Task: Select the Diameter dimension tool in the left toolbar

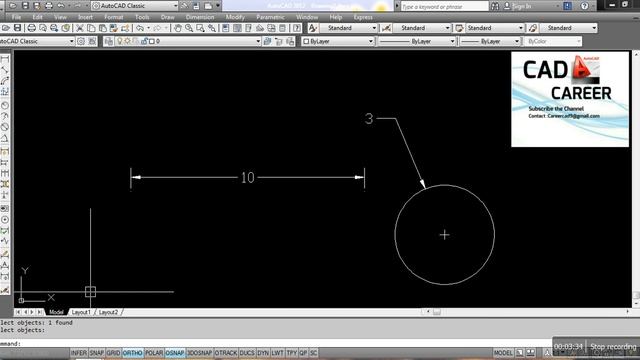Action: [4, 127]
